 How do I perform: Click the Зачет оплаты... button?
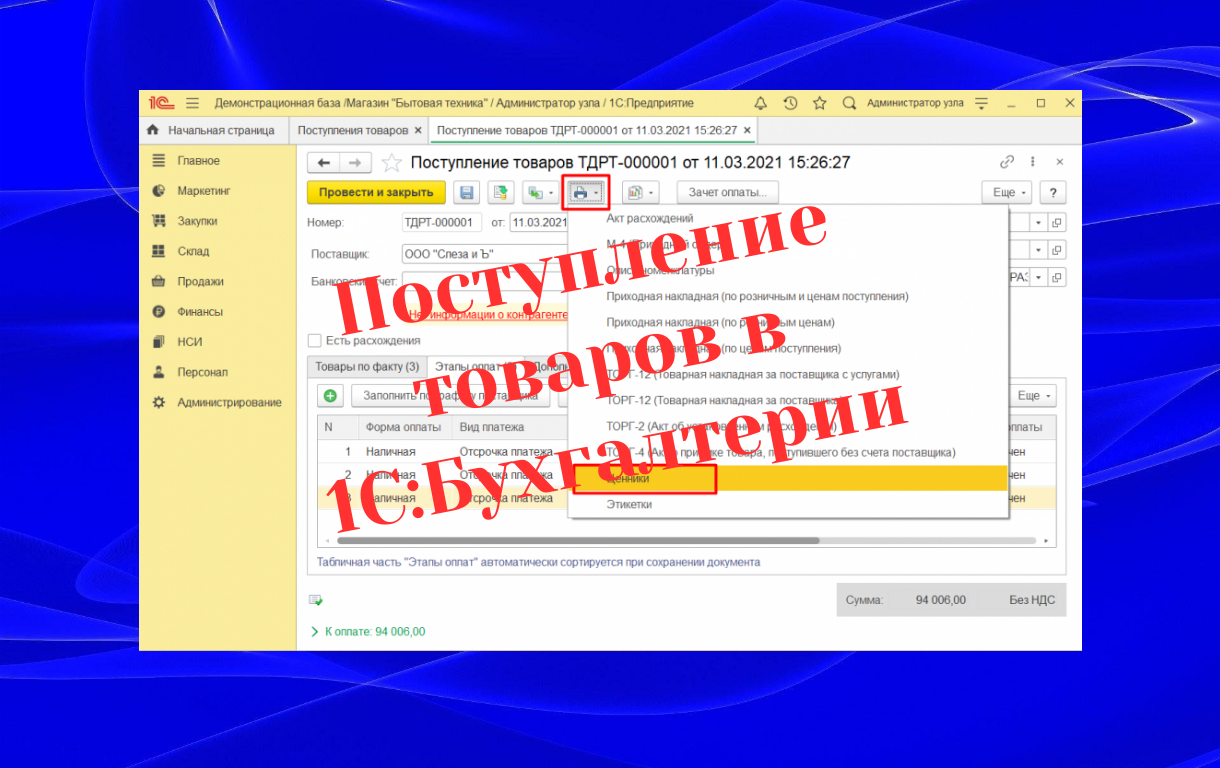click(x=727, y=192)
